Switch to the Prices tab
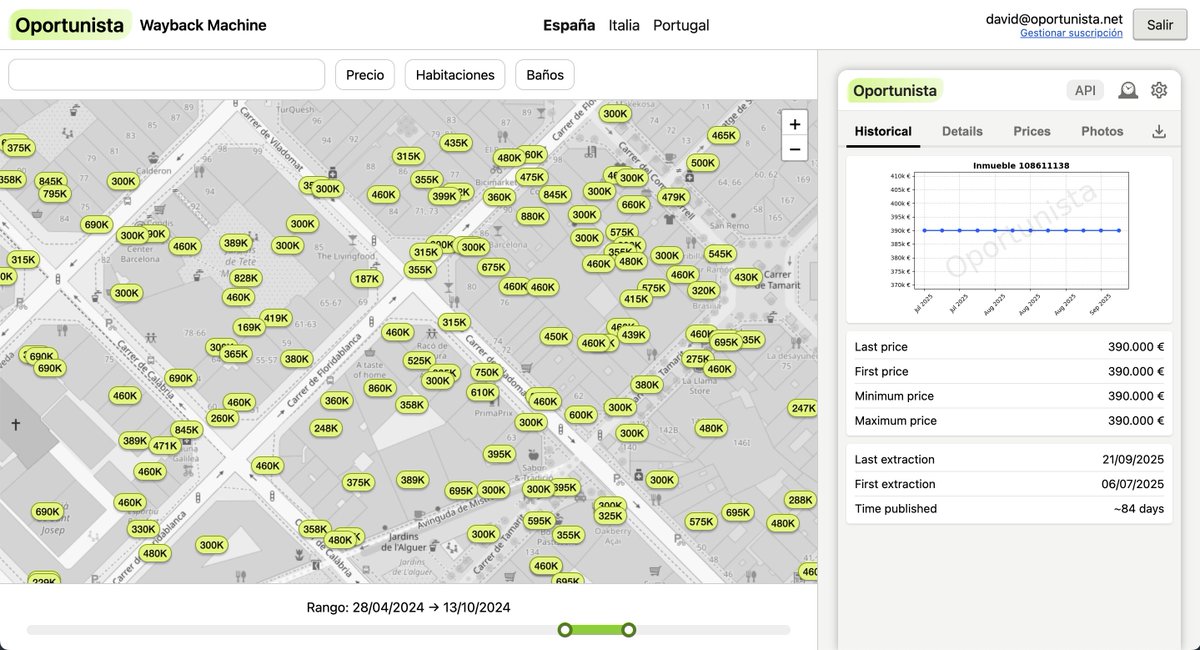Screen dimensions: 1200x650 (1032, 131)
